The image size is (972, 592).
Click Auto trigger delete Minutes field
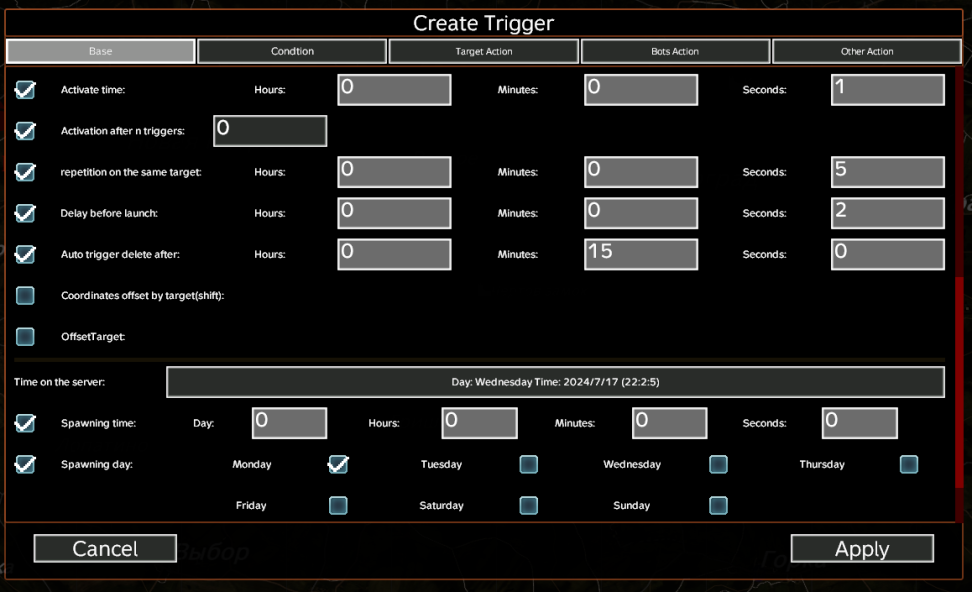[x=640, y=254]
